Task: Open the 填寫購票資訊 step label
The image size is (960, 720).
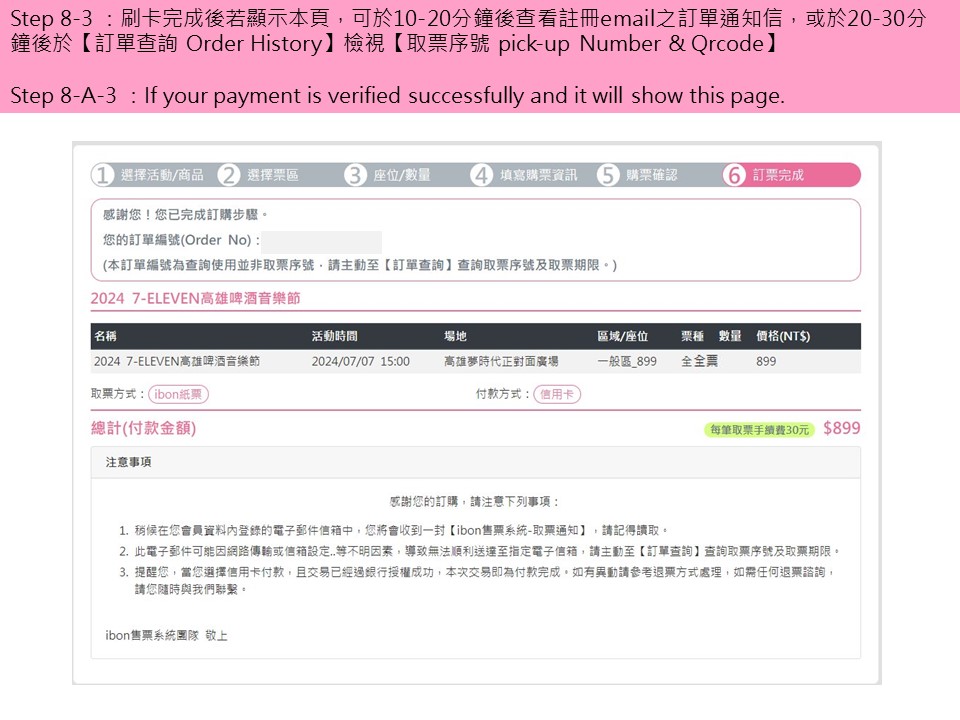Action: [538, 175]
